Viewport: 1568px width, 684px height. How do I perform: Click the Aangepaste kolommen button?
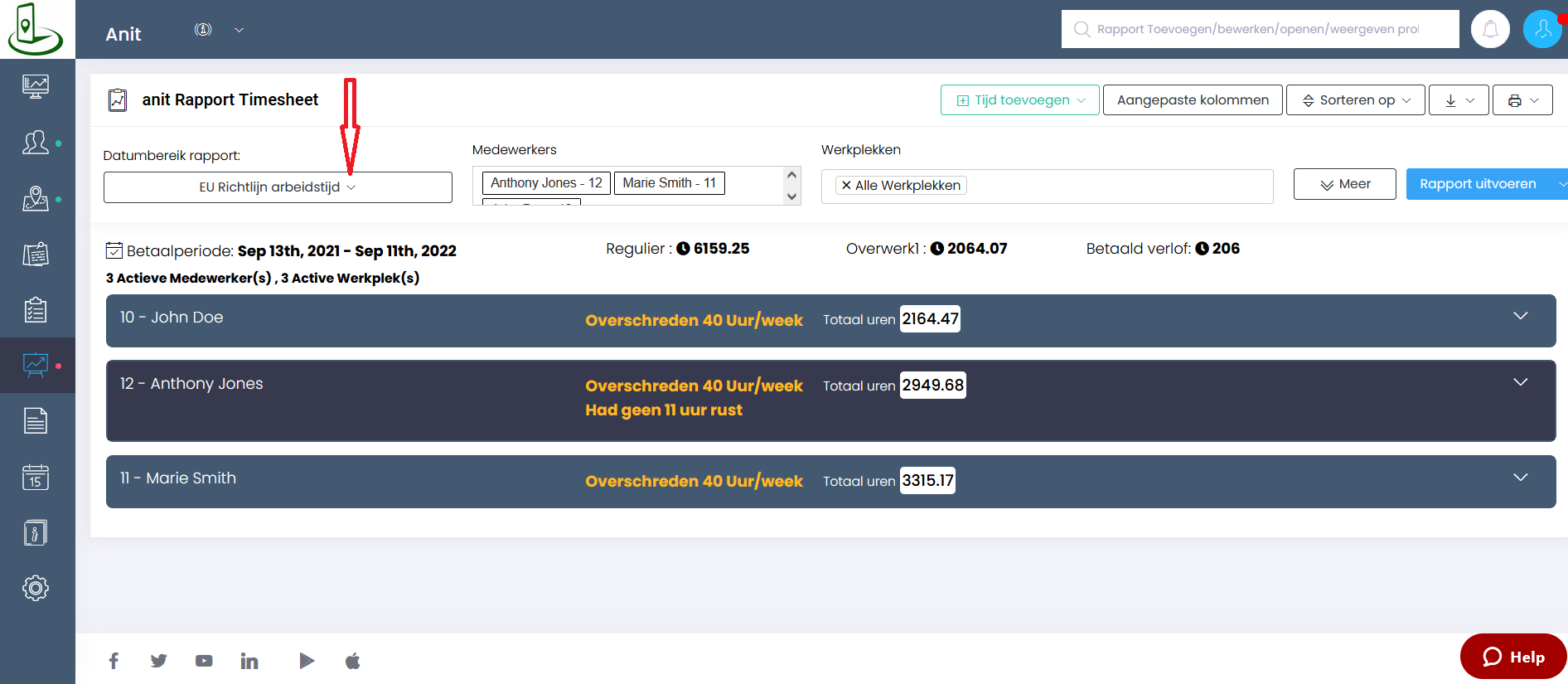click(x=1192, y=100)
